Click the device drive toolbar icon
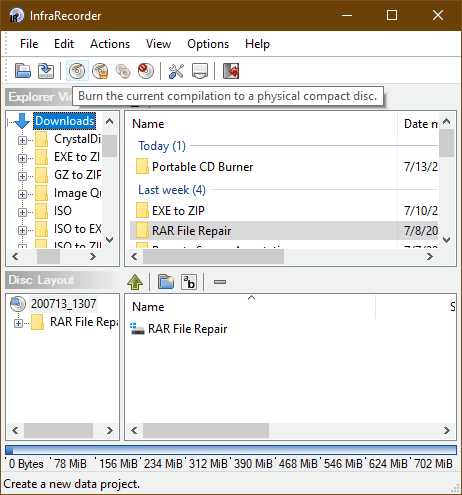The image size is (462, 495). (x=200, y=71)
